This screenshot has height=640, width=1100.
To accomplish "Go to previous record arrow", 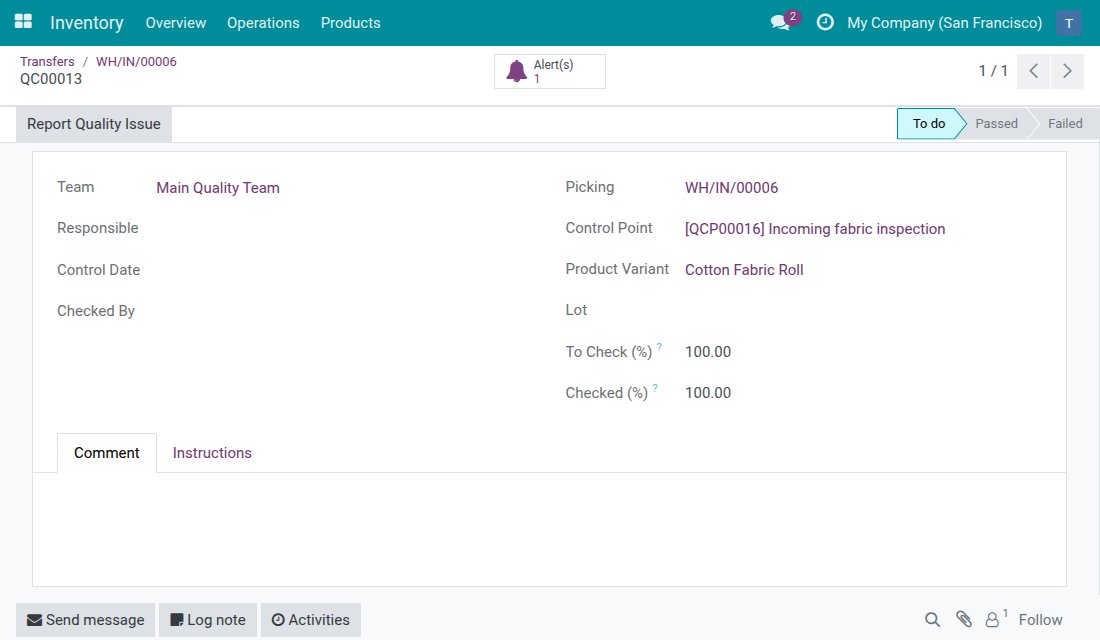I will click(x=1033, y=71).
